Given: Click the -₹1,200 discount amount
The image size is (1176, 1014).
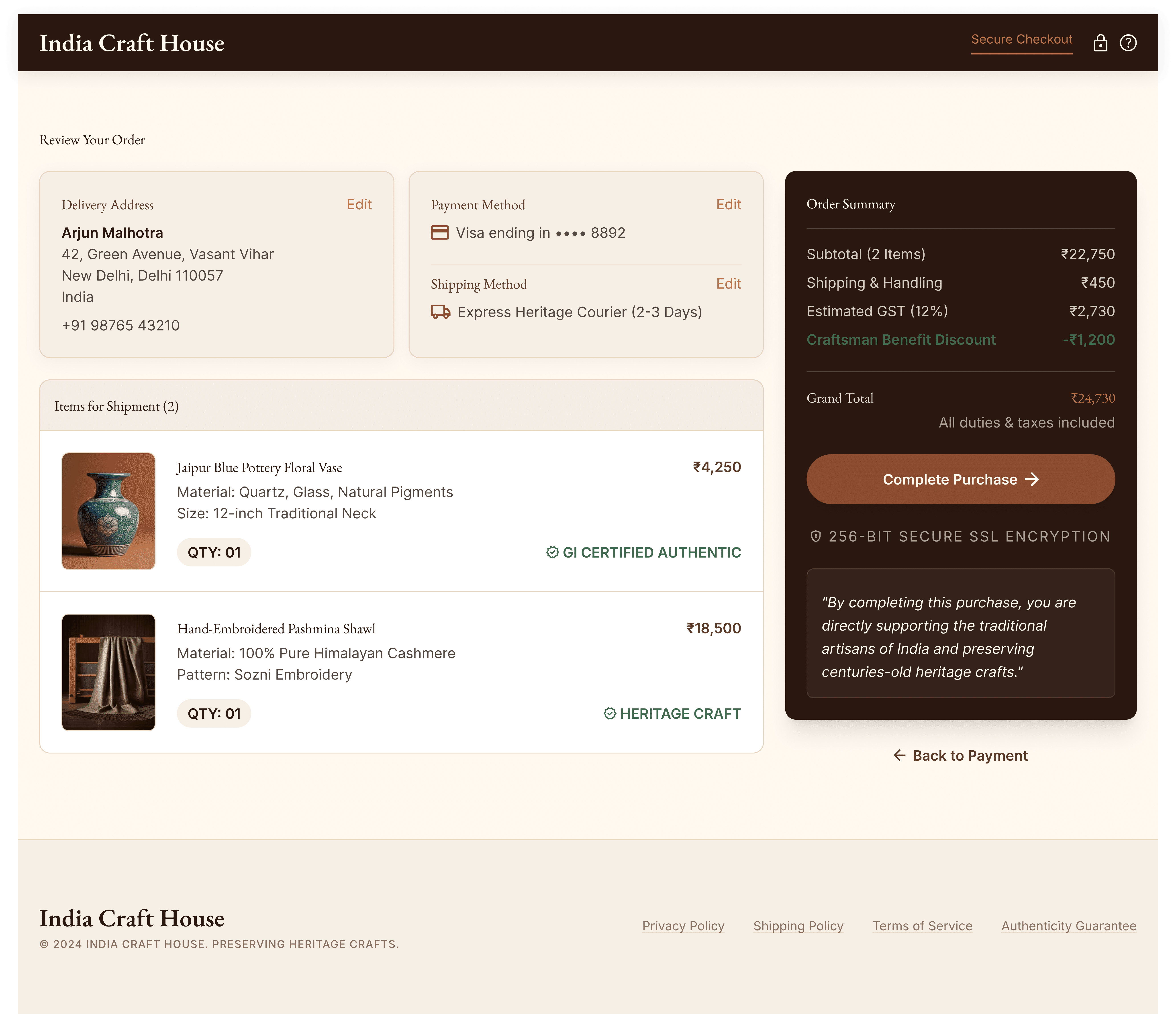Looking at the screenshot, I should coord(1089,339).
